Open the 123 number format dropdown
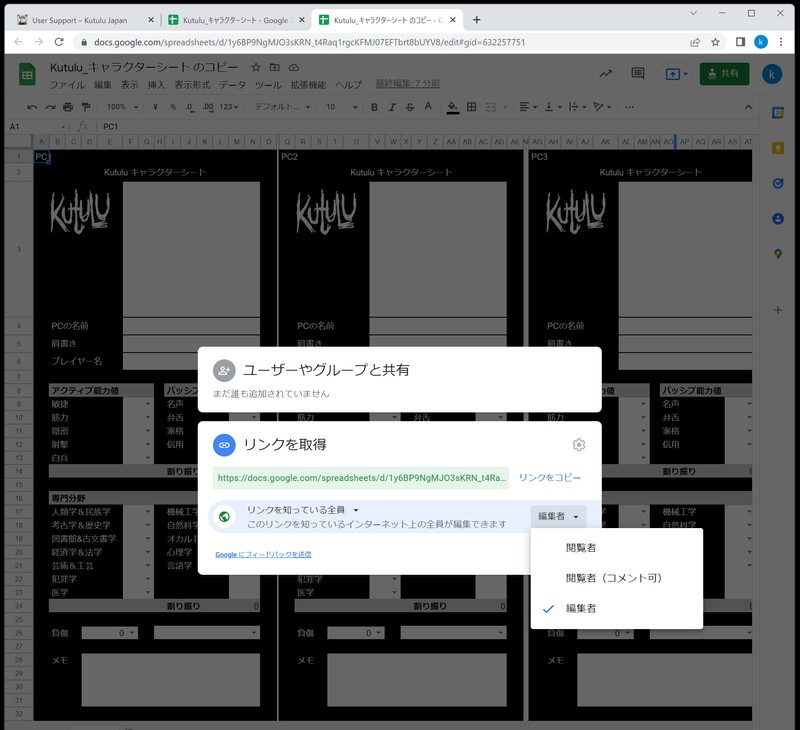 tap(229, 107)
